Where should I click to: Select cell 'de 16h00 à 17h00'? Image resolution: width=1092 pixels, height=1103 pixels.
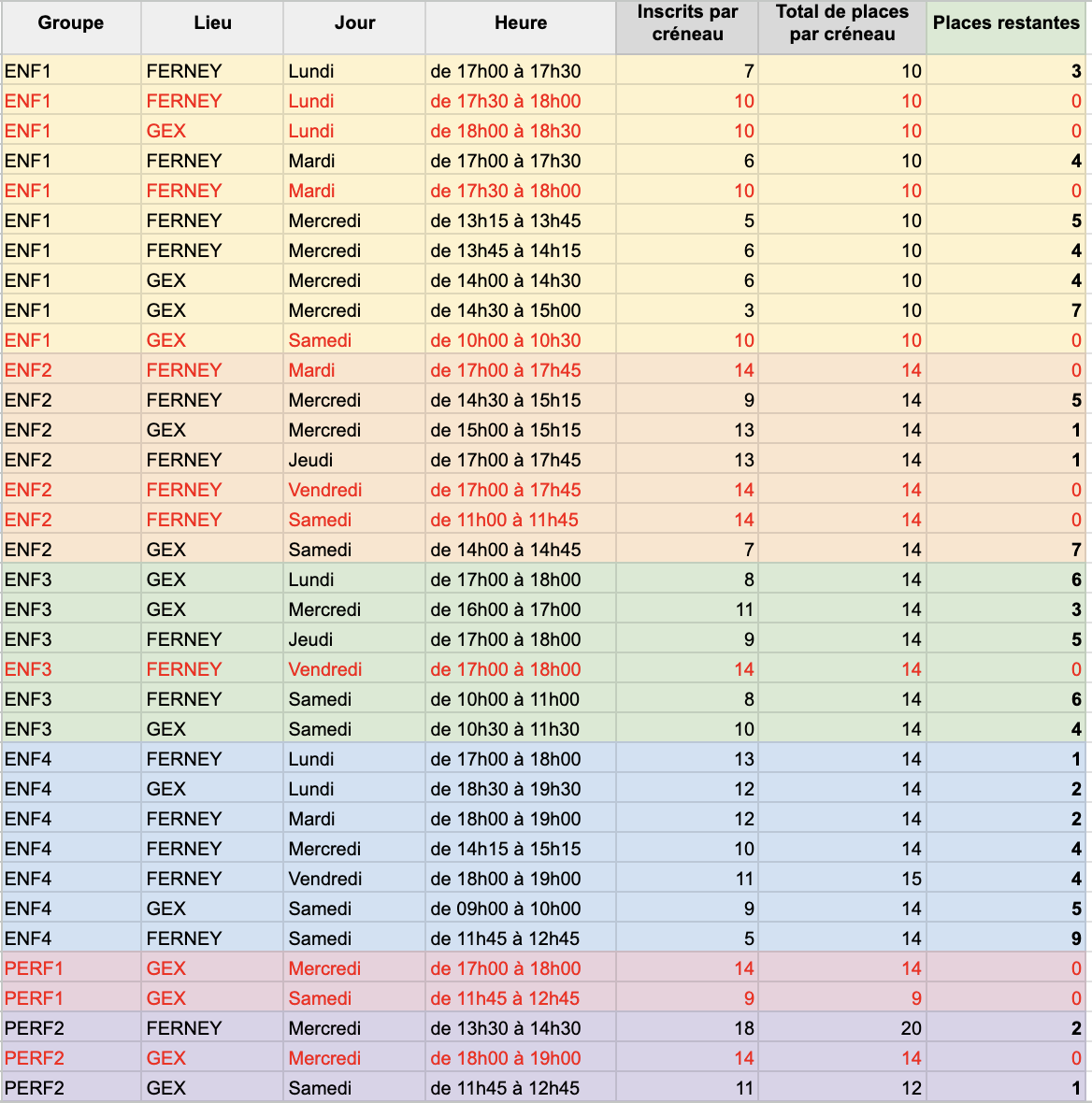tap(521, 609)
